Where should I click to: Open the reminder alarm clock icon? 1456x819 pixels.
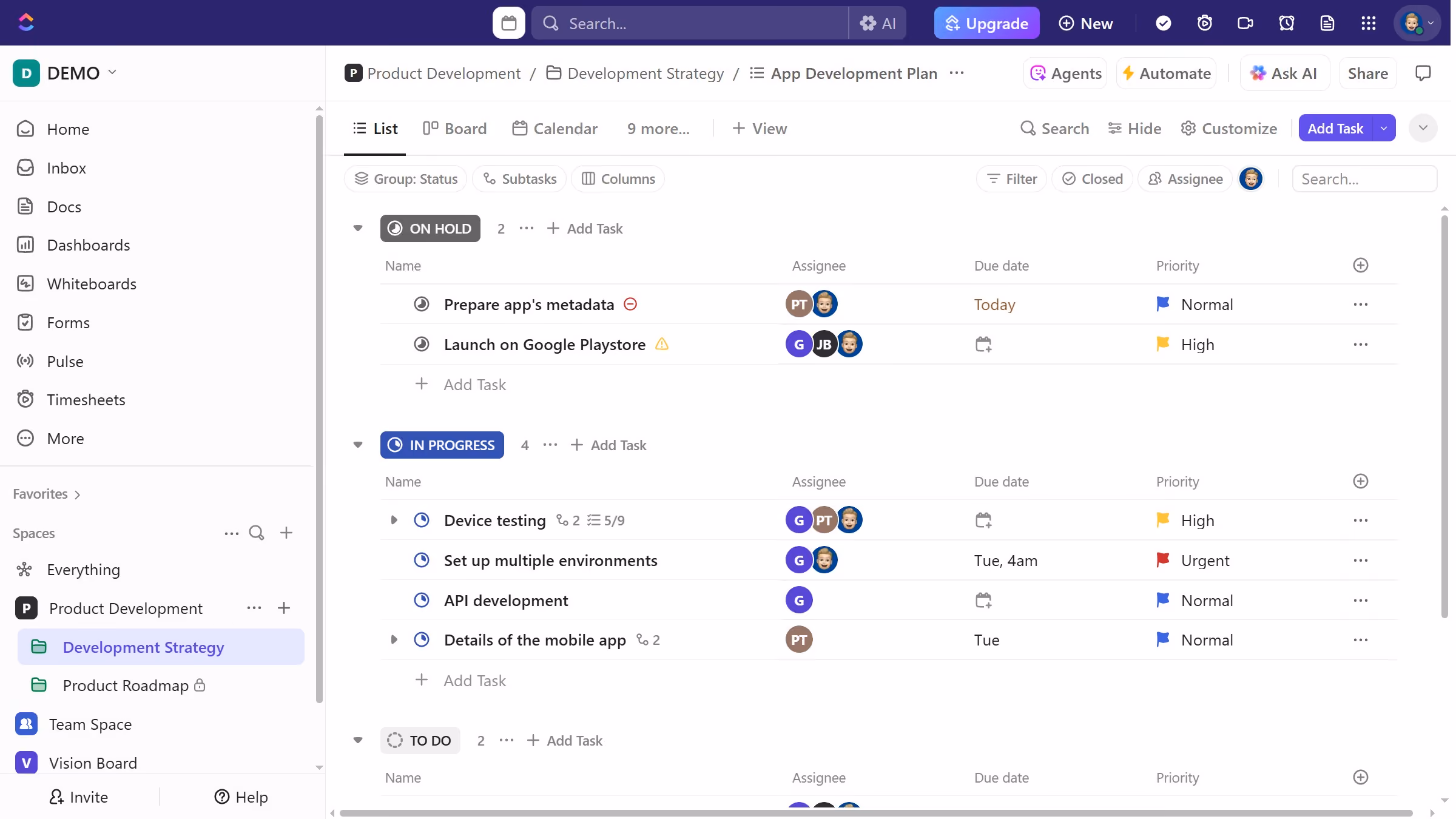pos(1286,23)
